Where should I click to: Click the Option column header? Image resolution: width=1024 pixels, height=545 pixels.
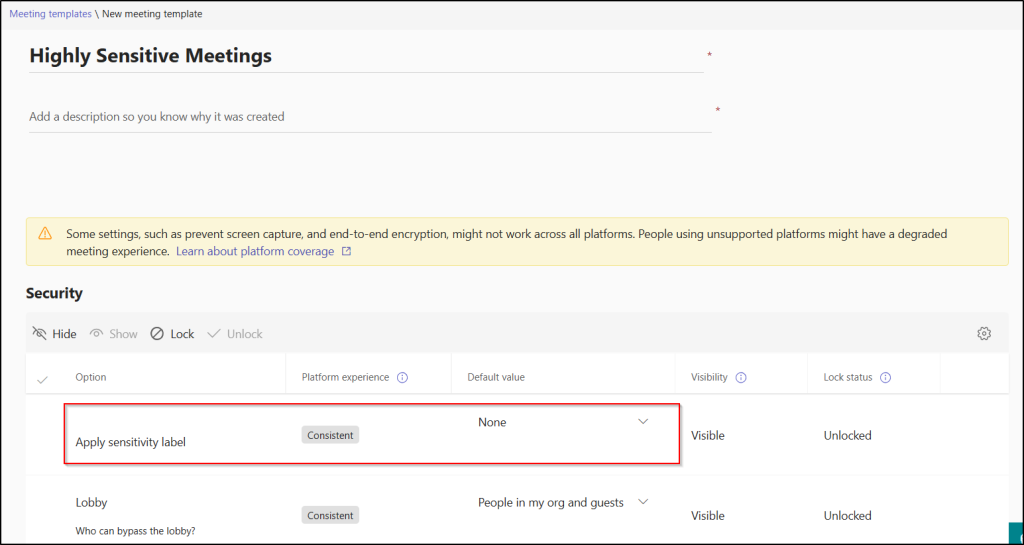(91, 377)
